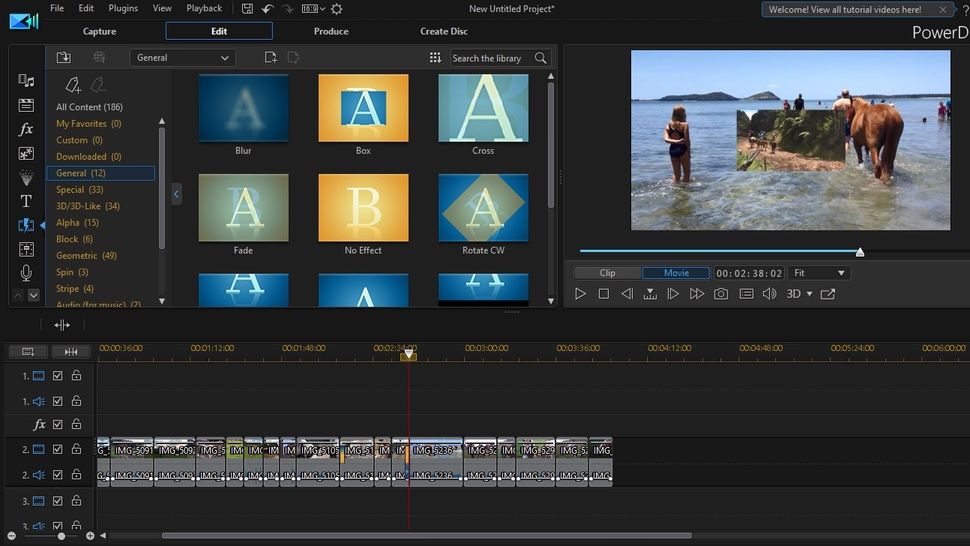Take a snapshot with the camera icon

pyautogui.click(x=721, y=294)
